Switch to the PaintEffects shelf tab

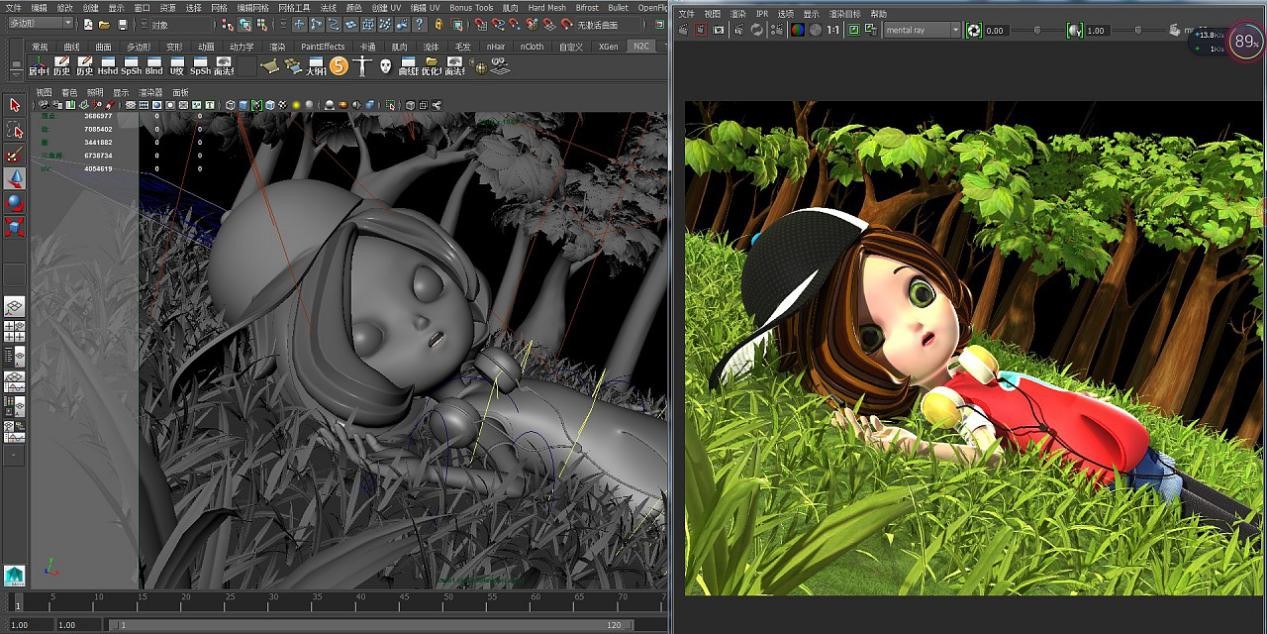322,46
